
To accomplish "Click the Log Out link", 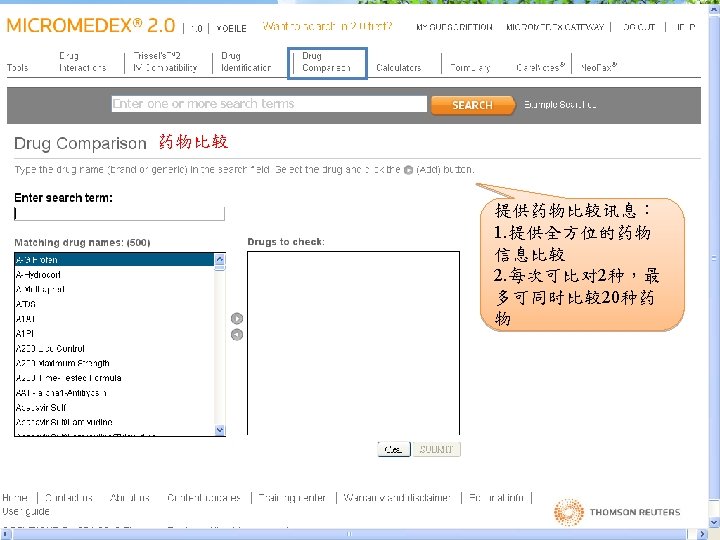I will [x=639, y=27].
